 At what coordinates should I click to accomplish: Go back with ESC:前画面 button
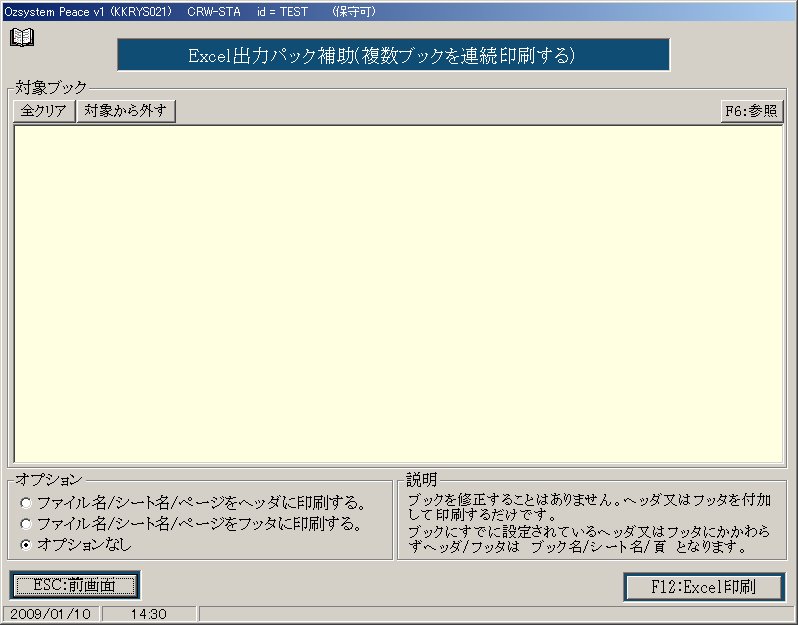(x=75, y=585)
